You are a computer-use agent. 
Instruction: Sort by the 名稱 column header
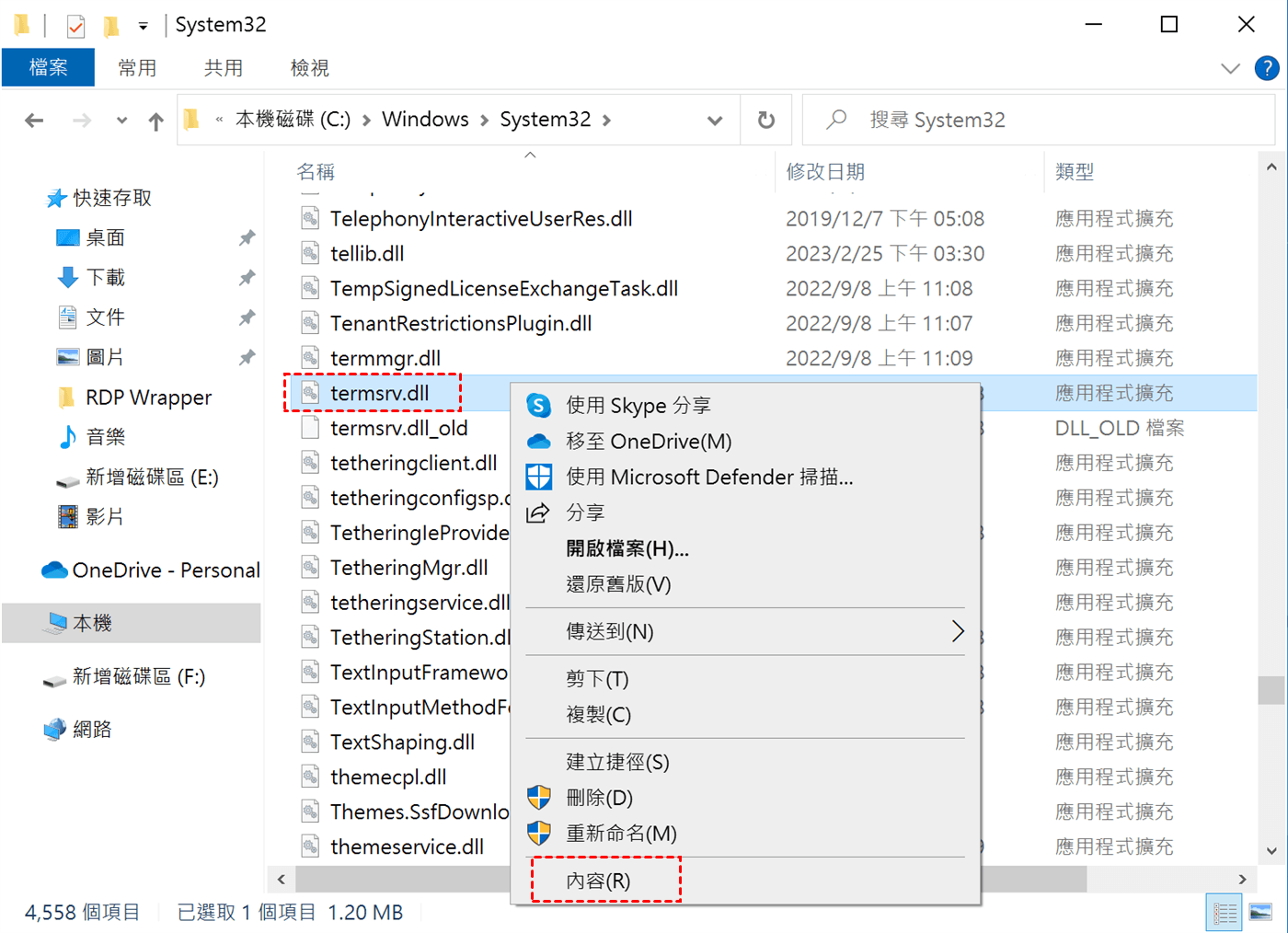point(316,172)
